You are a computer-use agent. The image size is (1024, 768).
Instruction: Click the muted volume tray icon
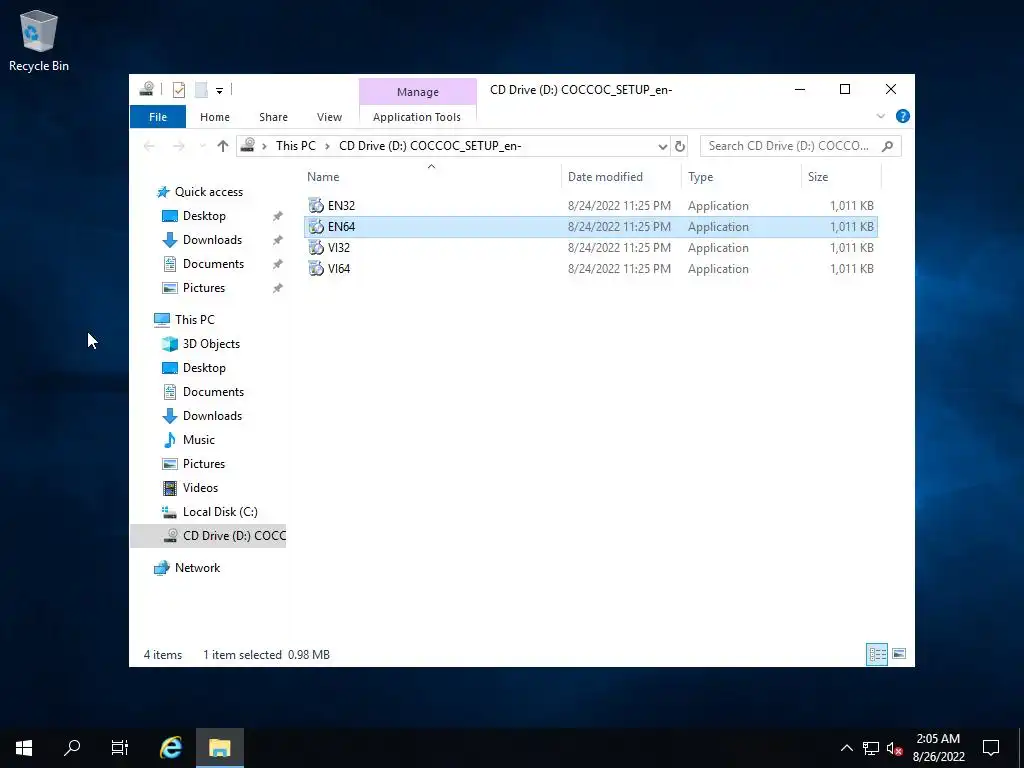894,748
